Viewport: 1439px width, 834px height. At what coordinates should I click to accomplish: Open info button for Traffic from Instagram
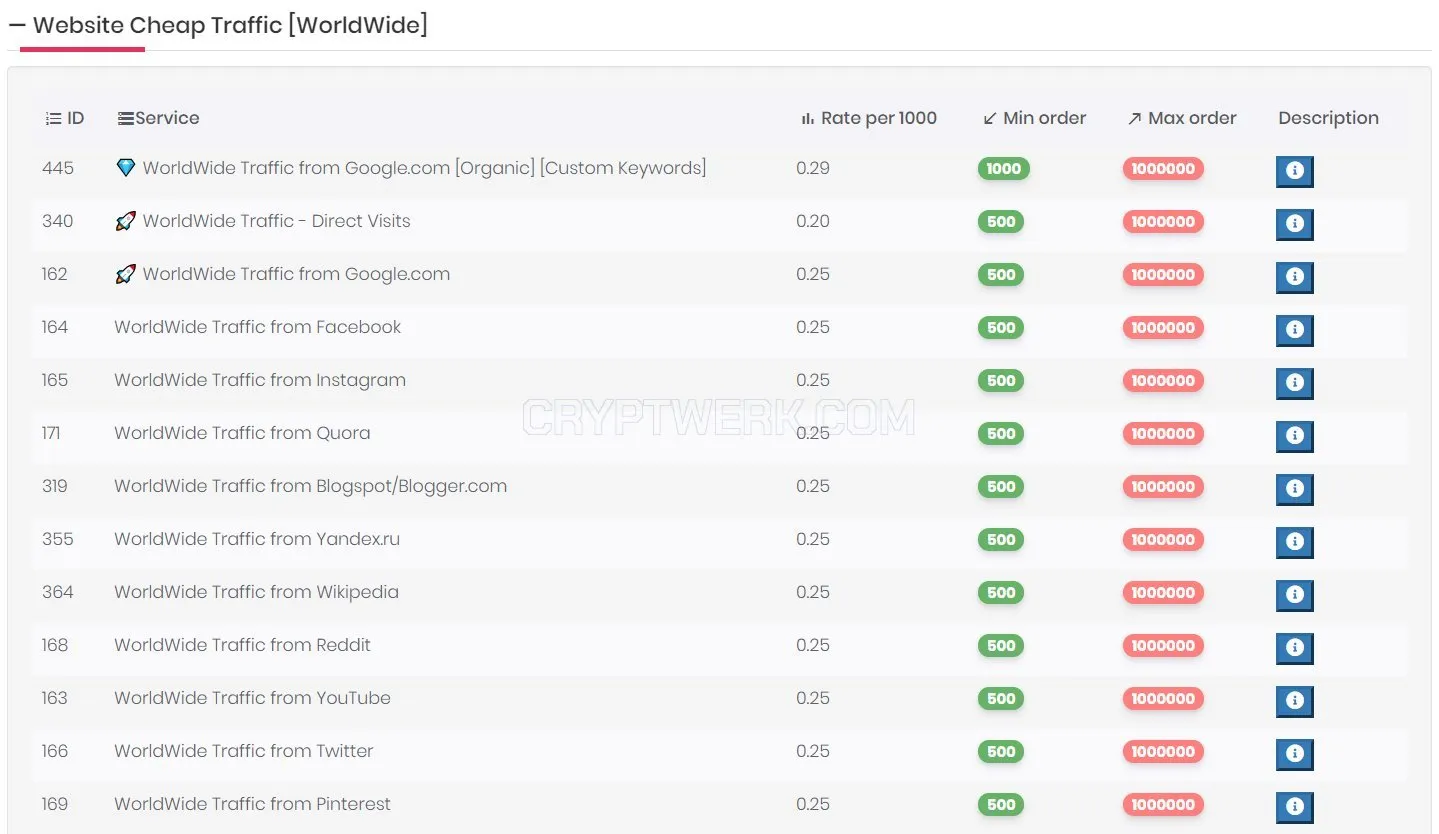(x=1295, y=383)
